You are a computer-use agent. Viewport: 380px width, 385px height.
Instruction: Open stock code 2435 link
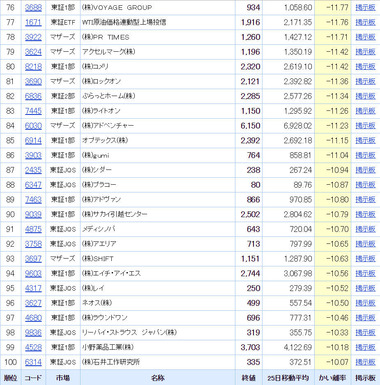click(33, 170)
